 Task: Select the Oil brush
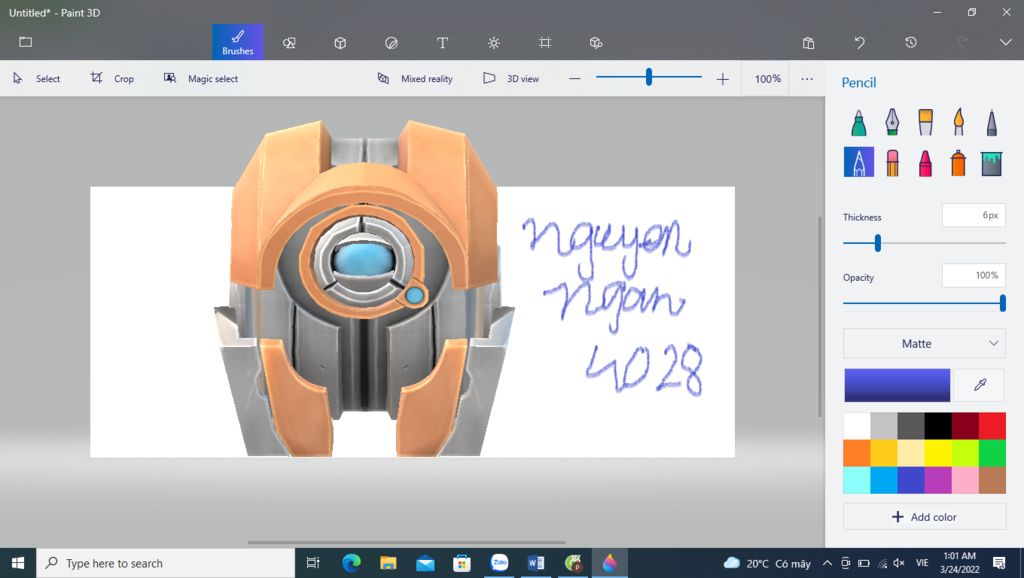pyautogui.click(x=925, y=122)
